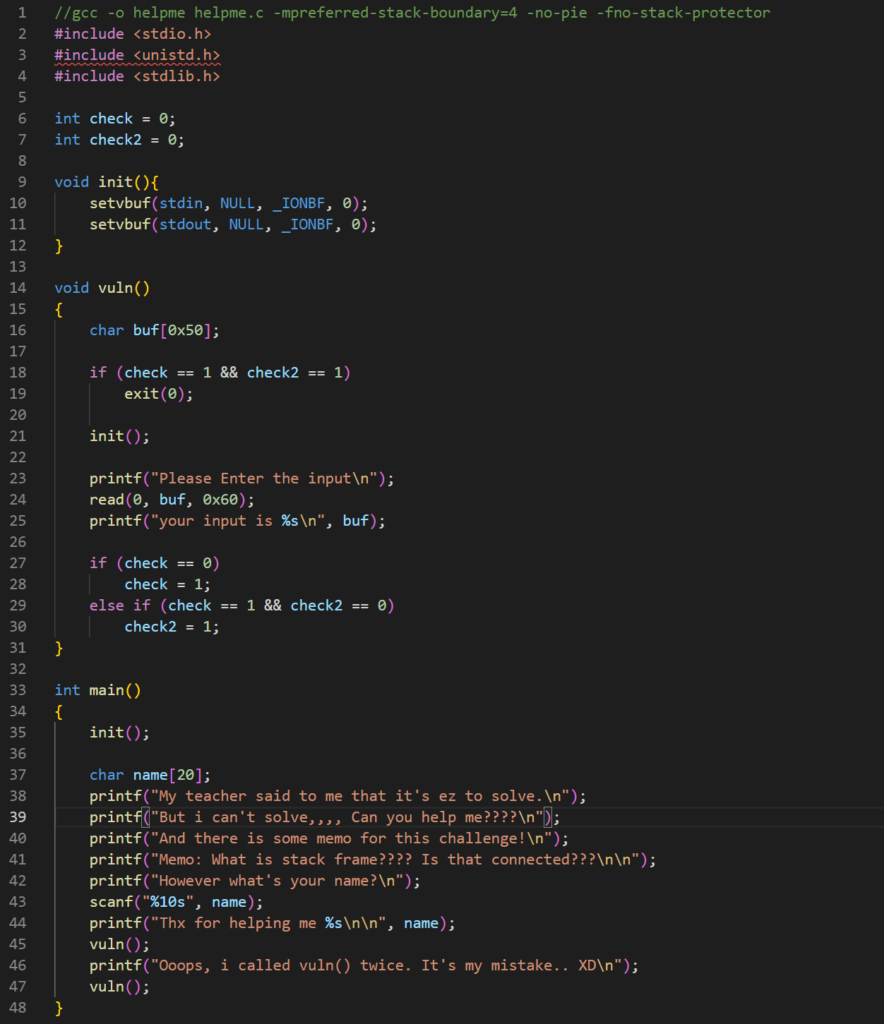The width and height of the screenshot is (884, 1024).
Task: Click the "And there is some memo" printf
Action: click(x=329, y=839)
